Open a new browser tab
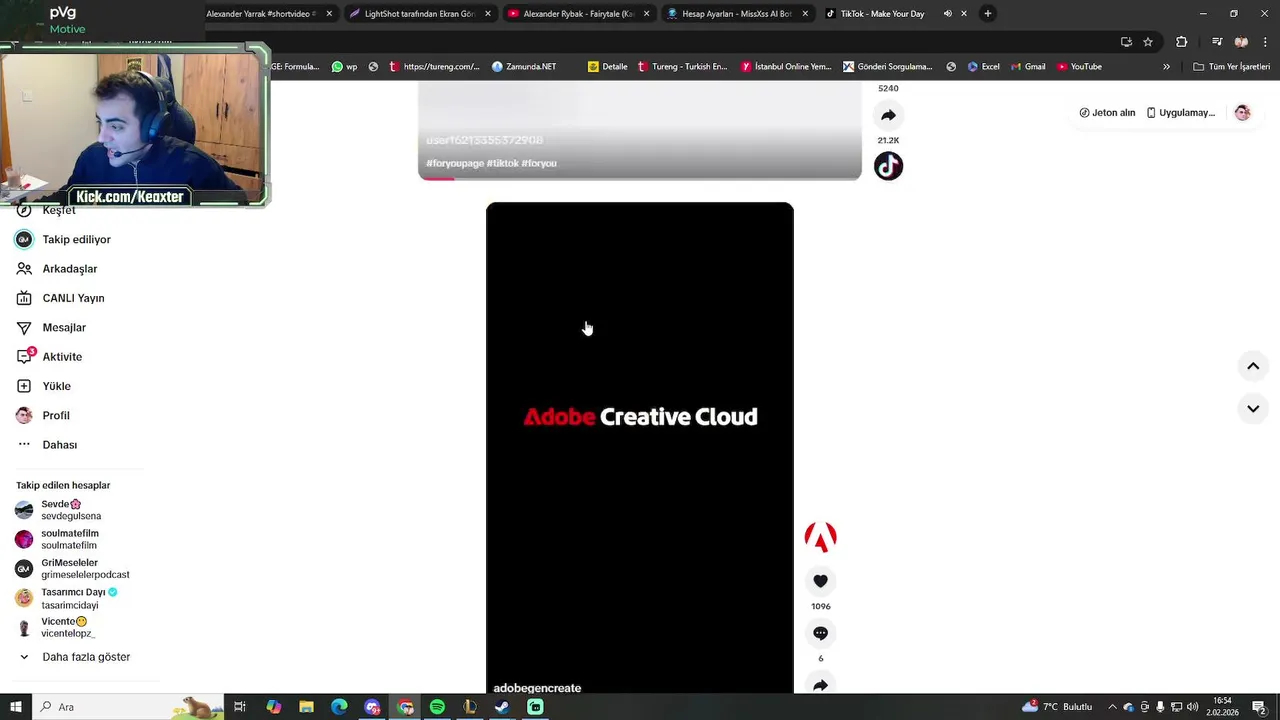 [x=988, y=14]
